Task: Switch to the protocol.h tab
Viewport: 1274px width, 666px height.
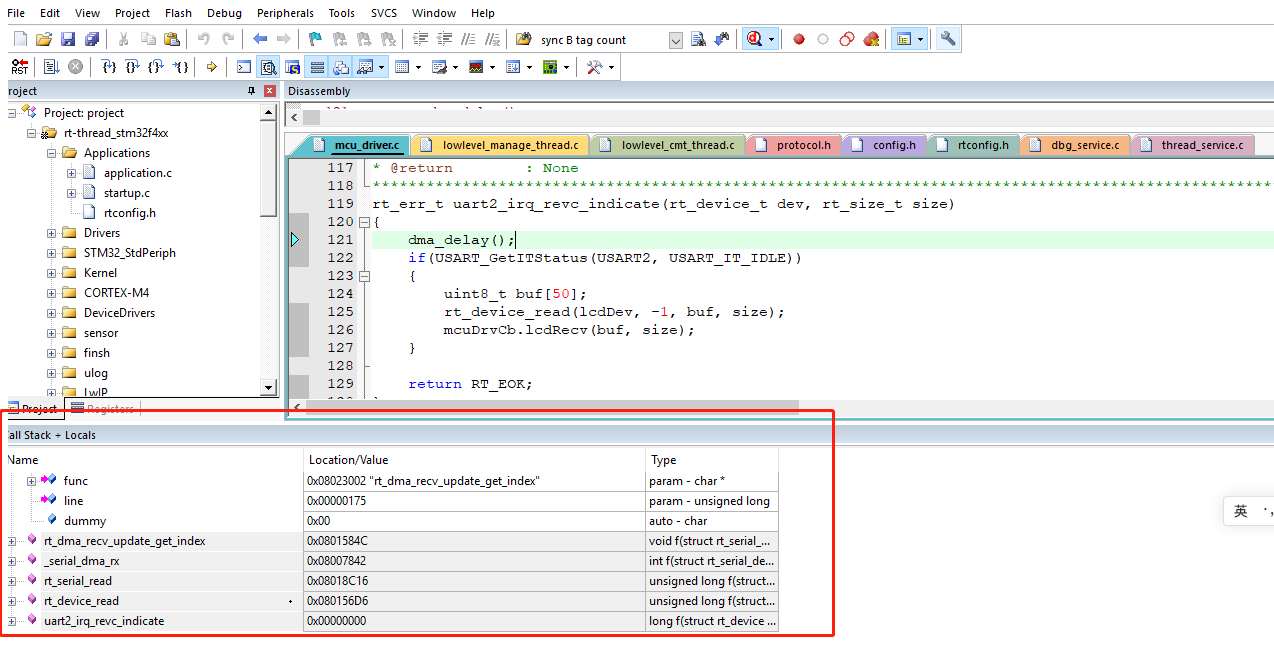Action: click(x=803, y=145)
